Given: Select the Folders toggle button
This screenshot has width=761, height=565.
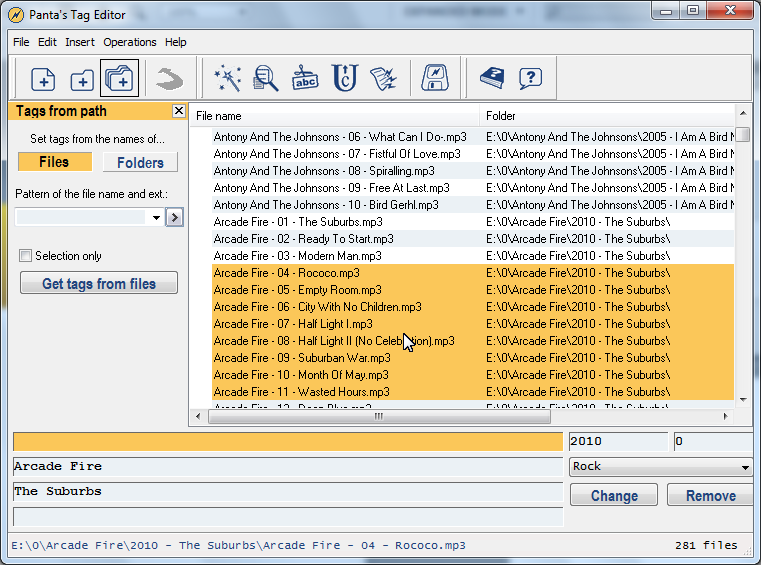Looking at the screenshot, I should 140,162.
